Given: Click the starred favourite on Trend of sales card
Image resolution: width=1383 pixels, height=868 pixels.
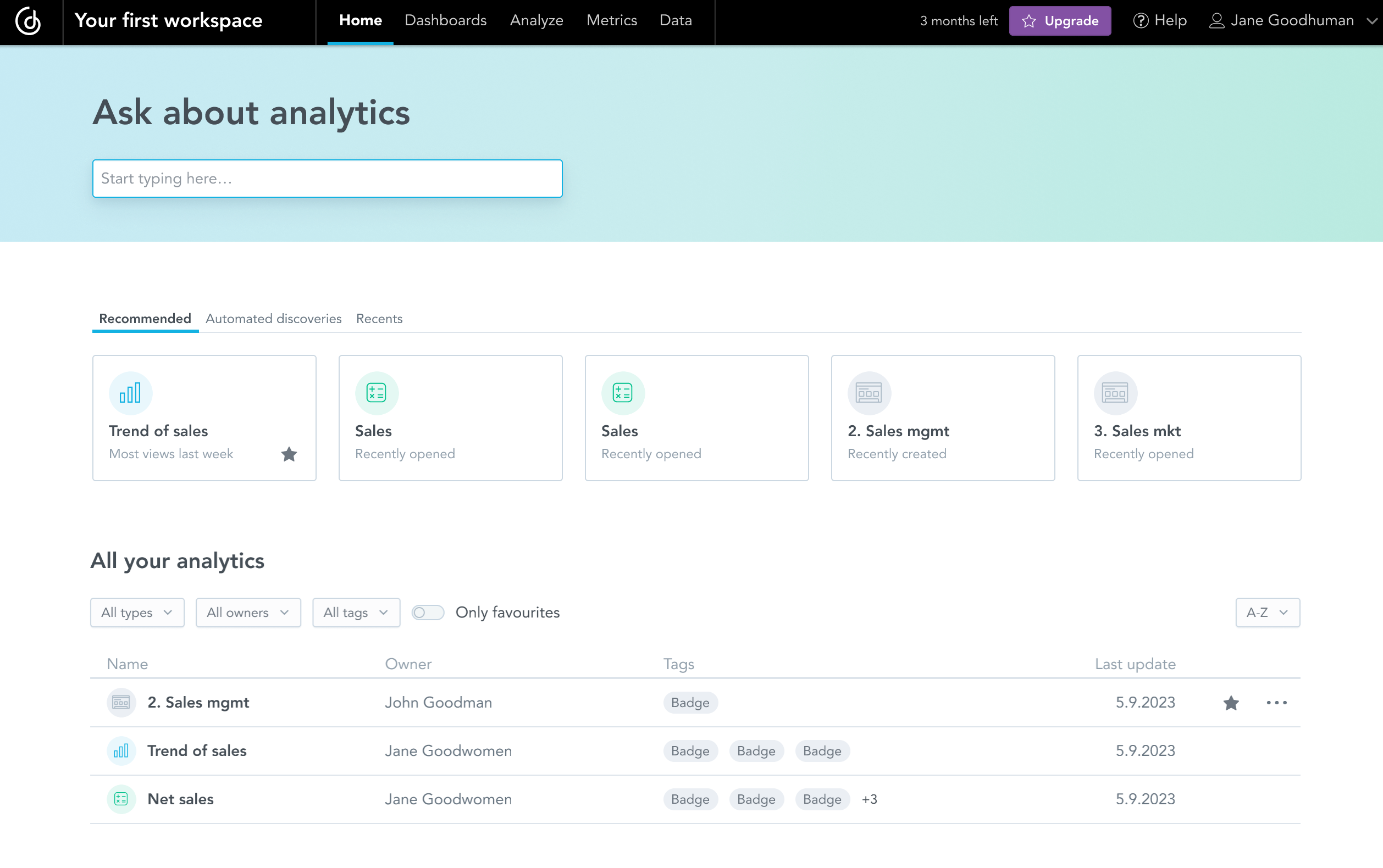Looking at the screenshot, I should [x=289, y=454].
